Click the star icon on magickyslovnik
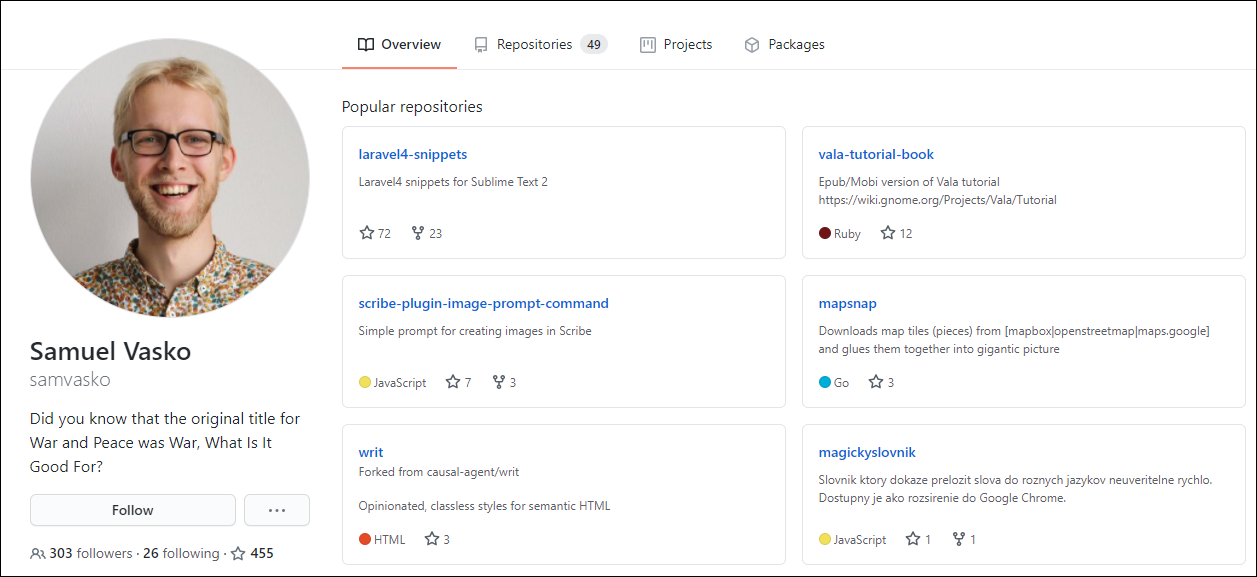This screenshot has width=1257, height=577. (913, 539)
